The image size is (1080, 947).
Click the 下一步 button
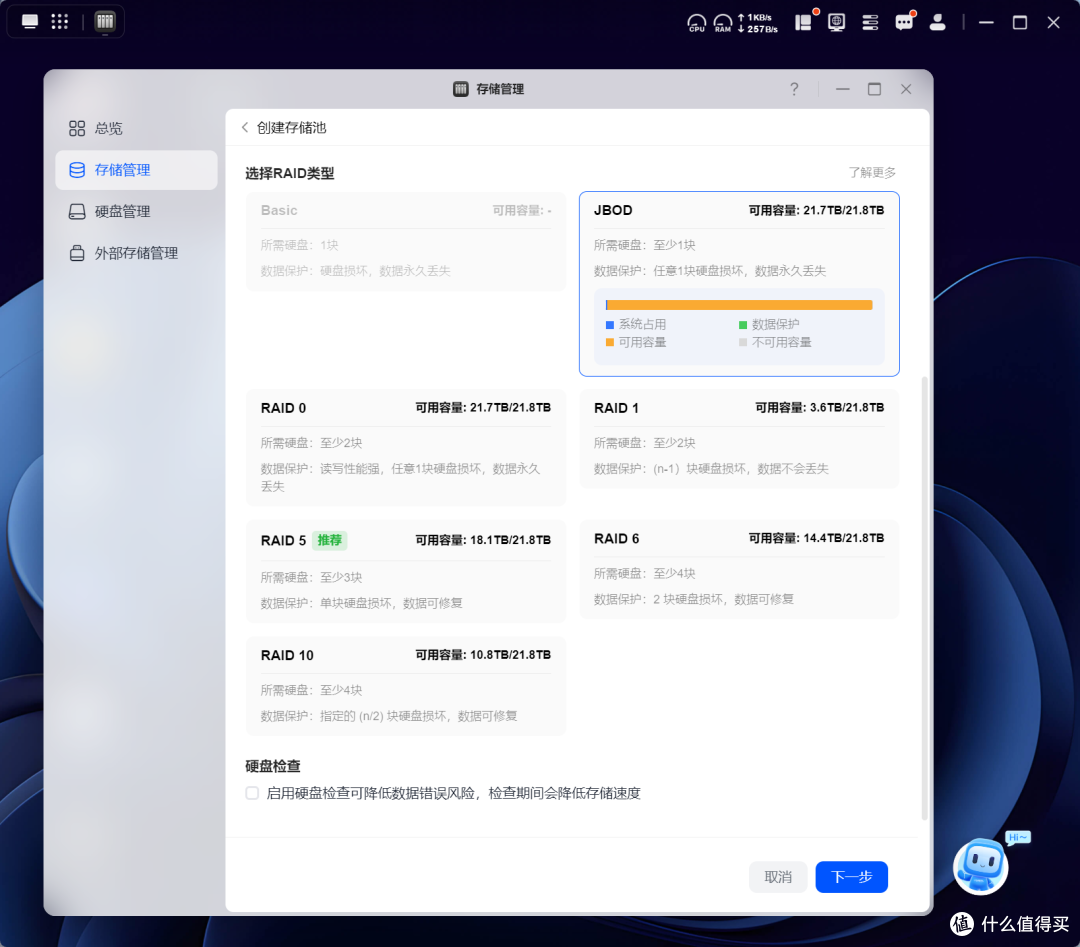tap(851, 877)
